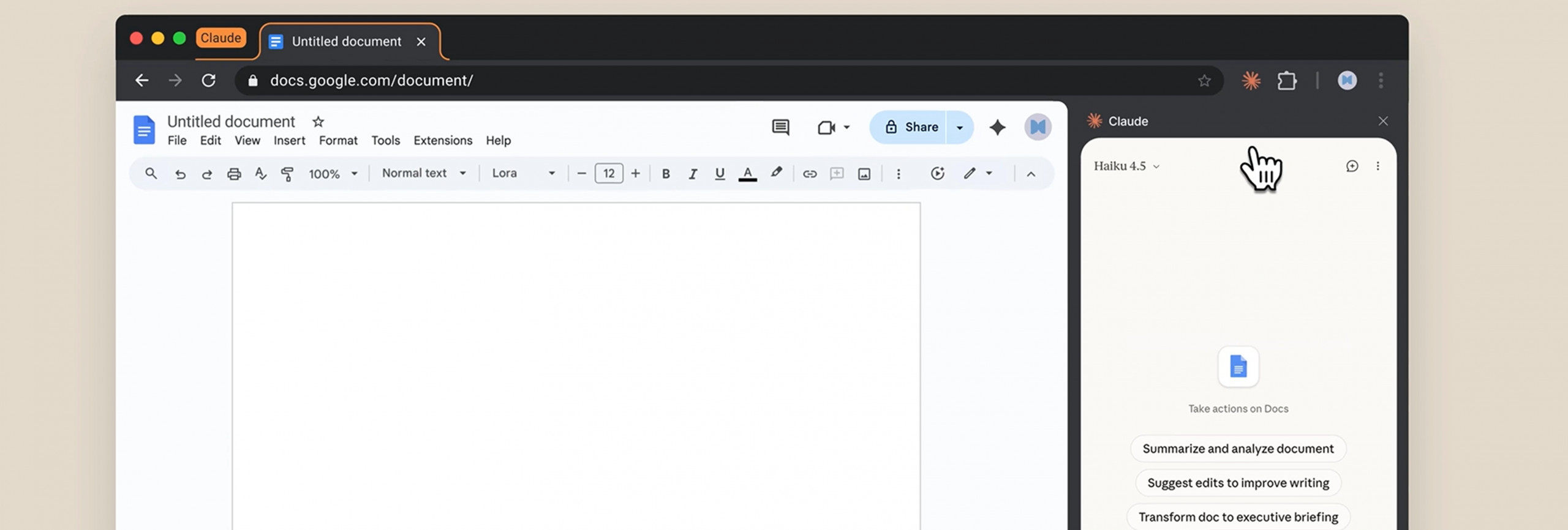Image resolution: width=1568 pixels, height=530 pixels.
Task: Click the print icon in toolbar
Action: point(233,174)
